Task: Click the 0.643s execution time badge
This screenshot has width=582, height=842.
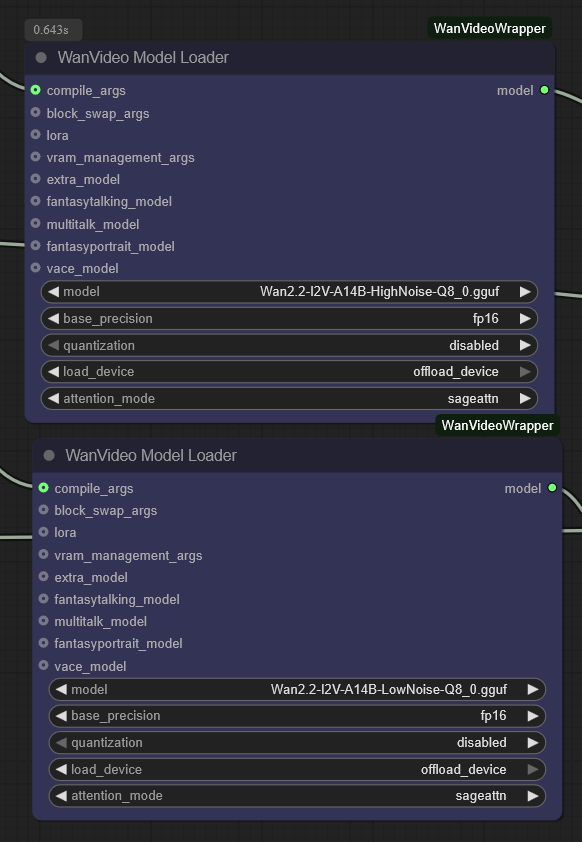Action: pyautogui.click(x=53, y=30)
